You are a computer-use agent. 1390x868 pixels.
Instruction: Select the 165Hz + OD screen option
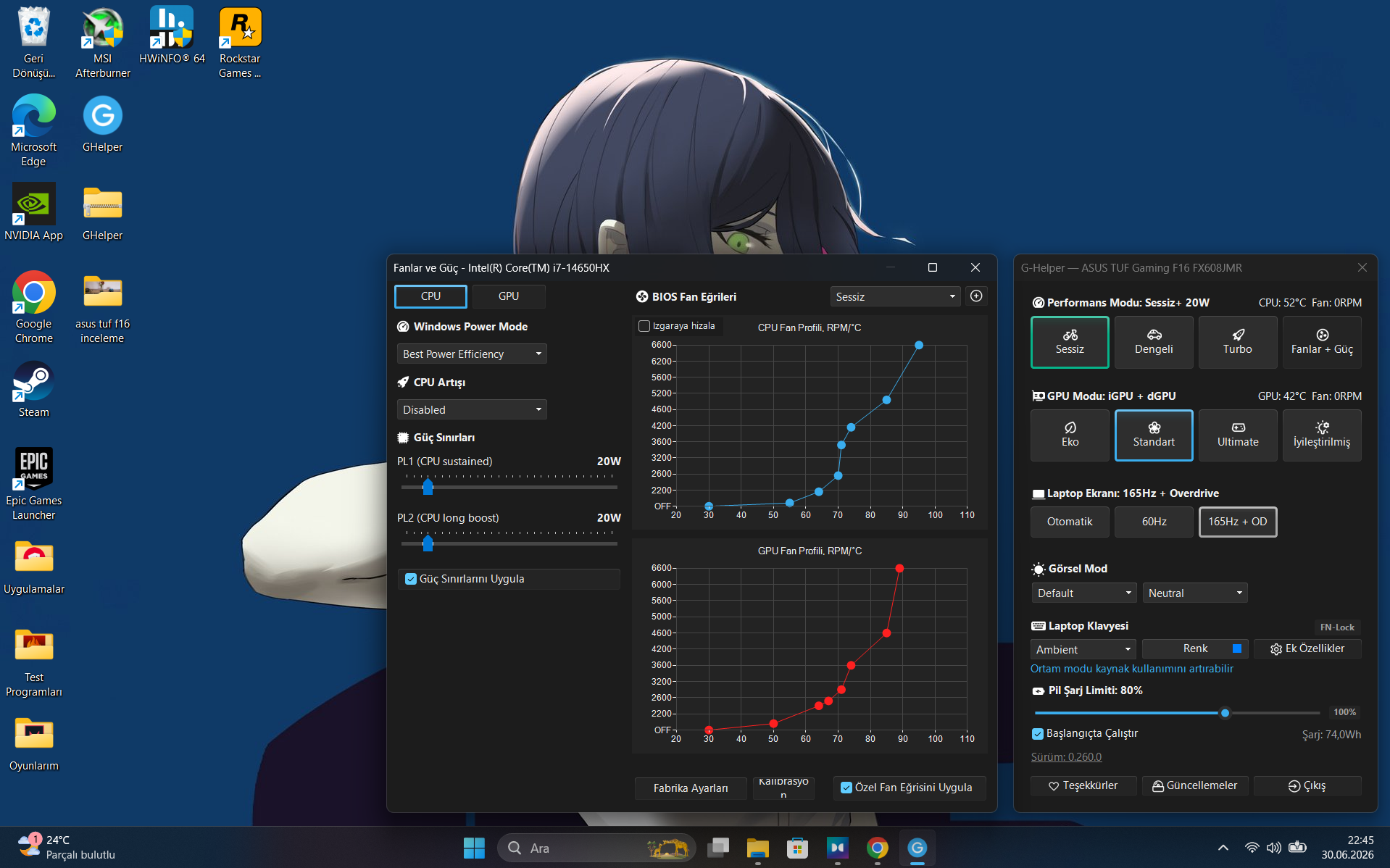click(x=1238, y=522)
